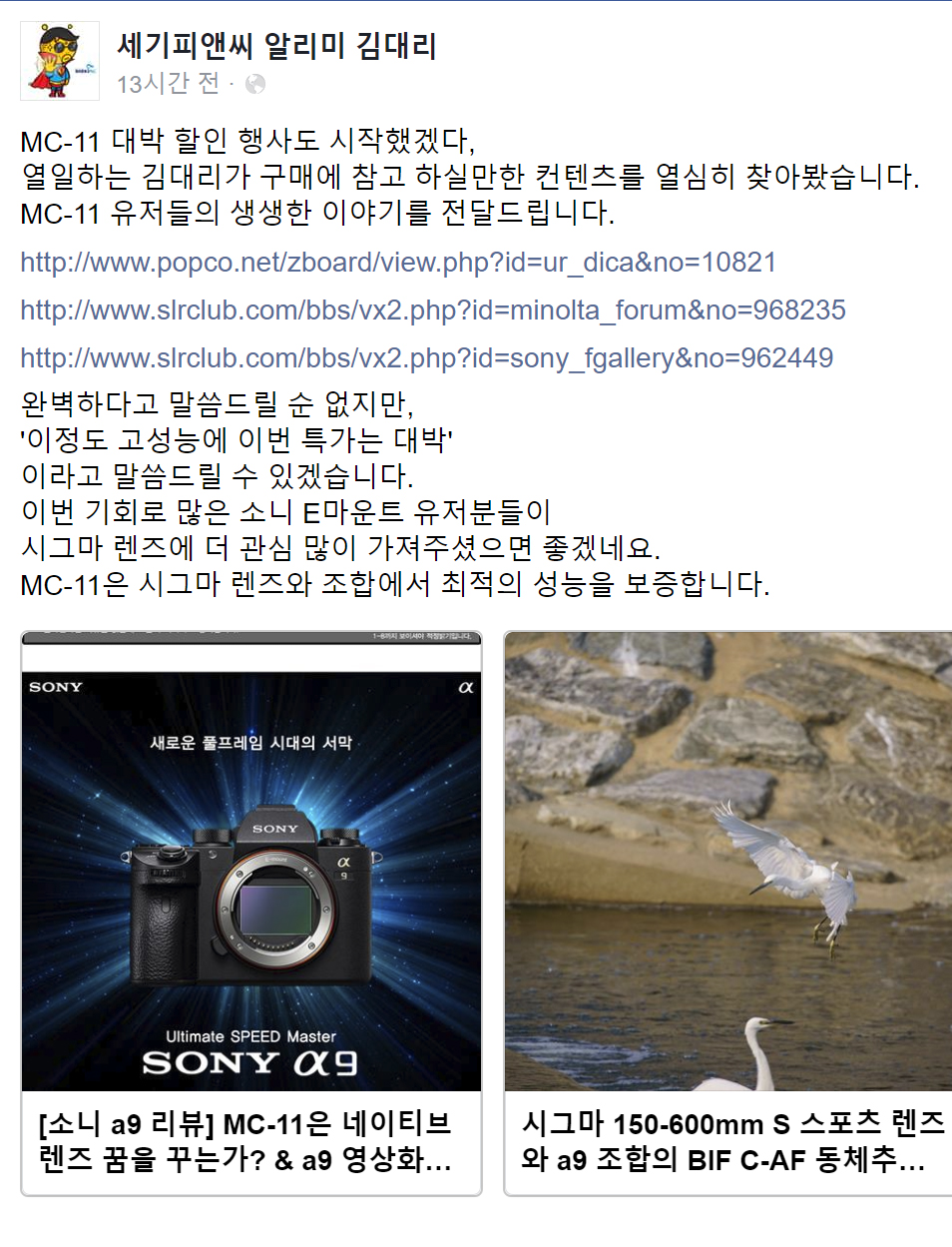Click the 새로운 풀프레임 시대의 서막 banner text

click(x=250, y=743)
